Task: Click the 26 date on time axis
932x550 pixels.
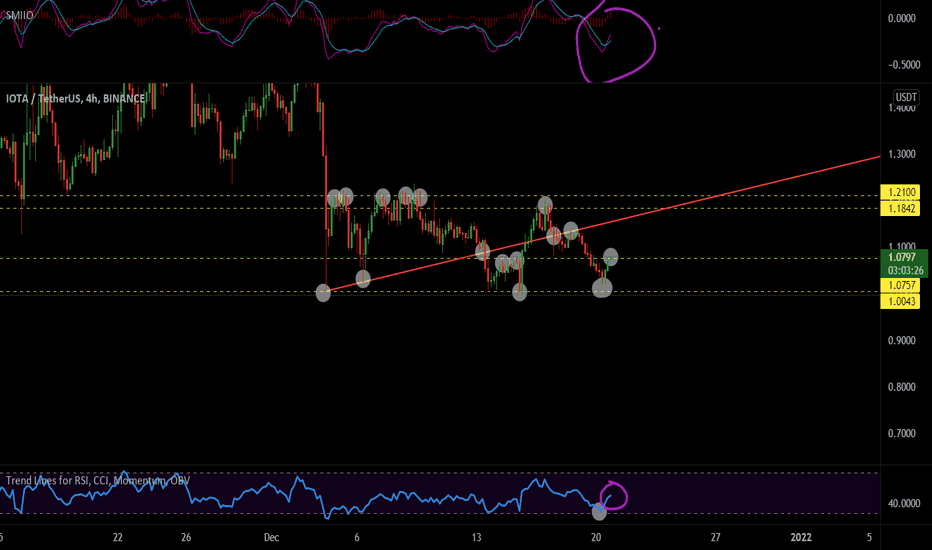Action: tap(186, 538)
